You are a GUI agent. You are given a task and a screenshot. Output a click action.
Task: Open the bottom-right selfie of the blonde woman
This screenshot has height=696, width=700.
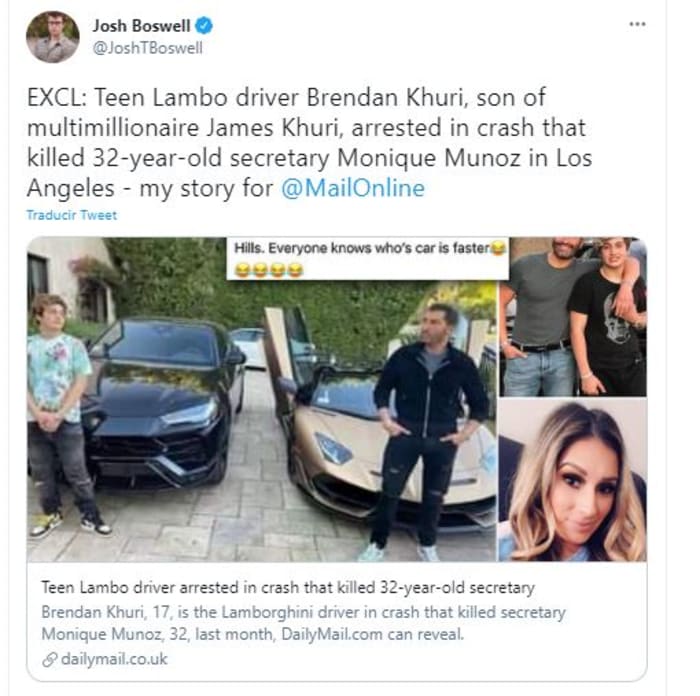[573, 480]
